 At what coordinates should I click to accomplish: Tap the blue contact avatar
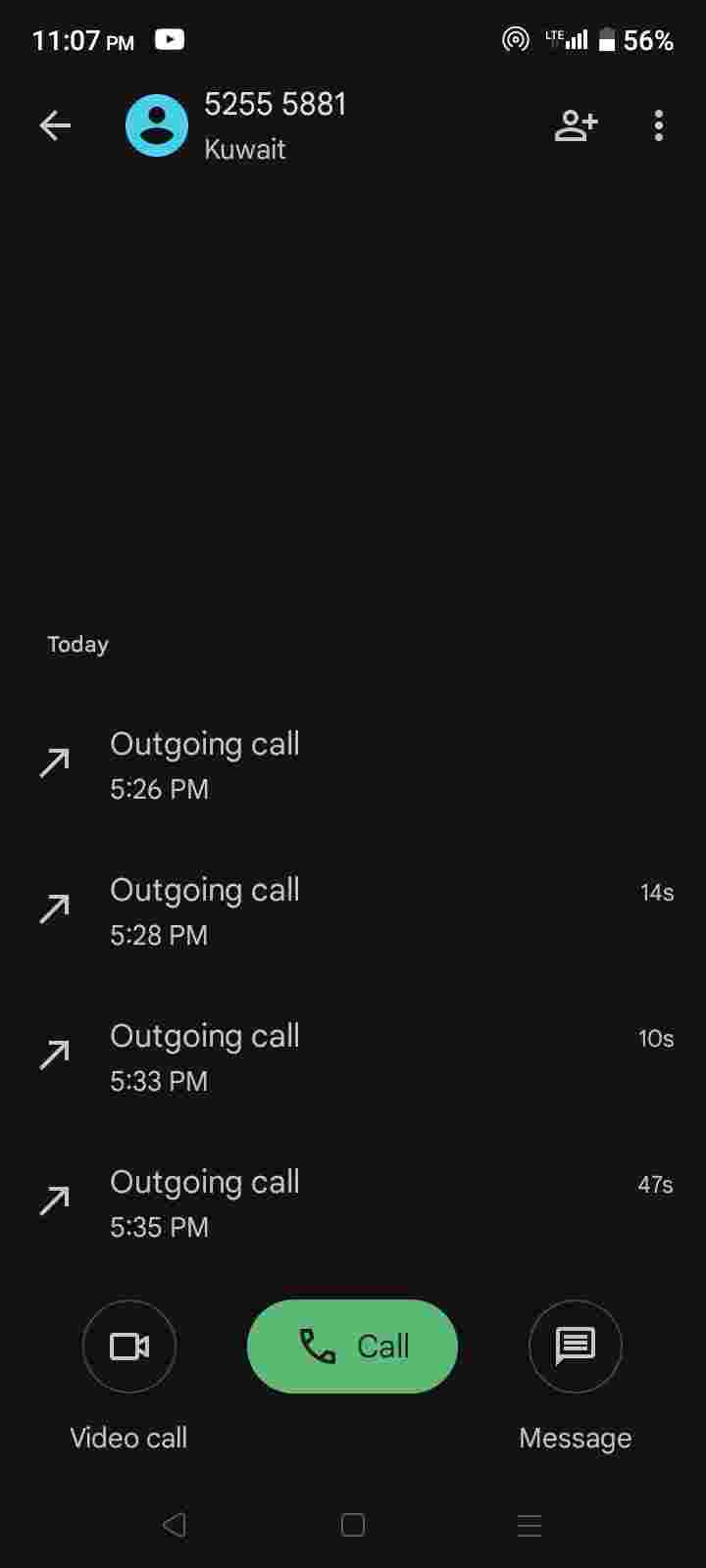click(157, 125)
